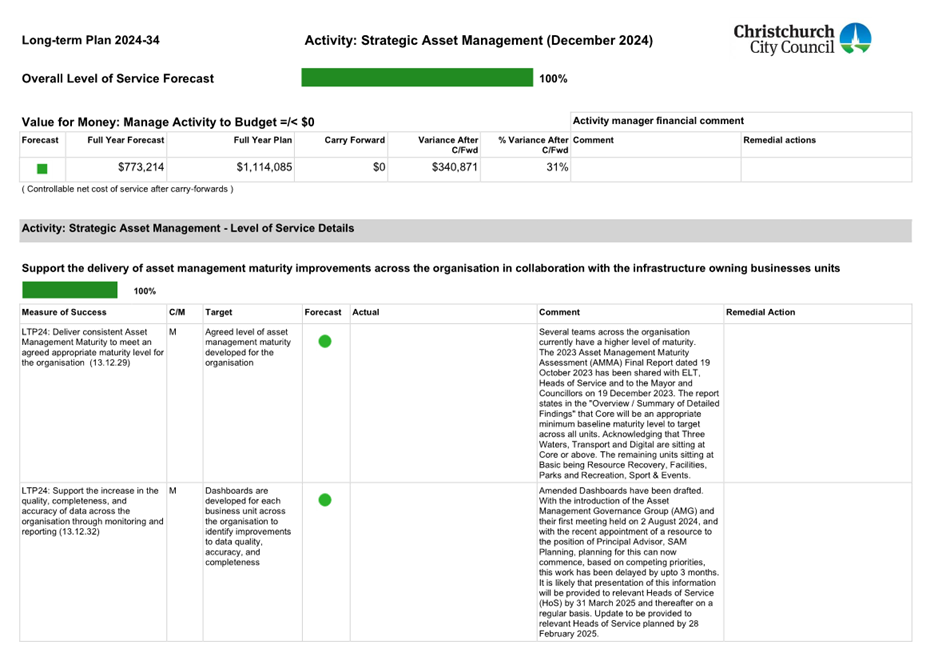Click the Actual column header

[366, 313]
